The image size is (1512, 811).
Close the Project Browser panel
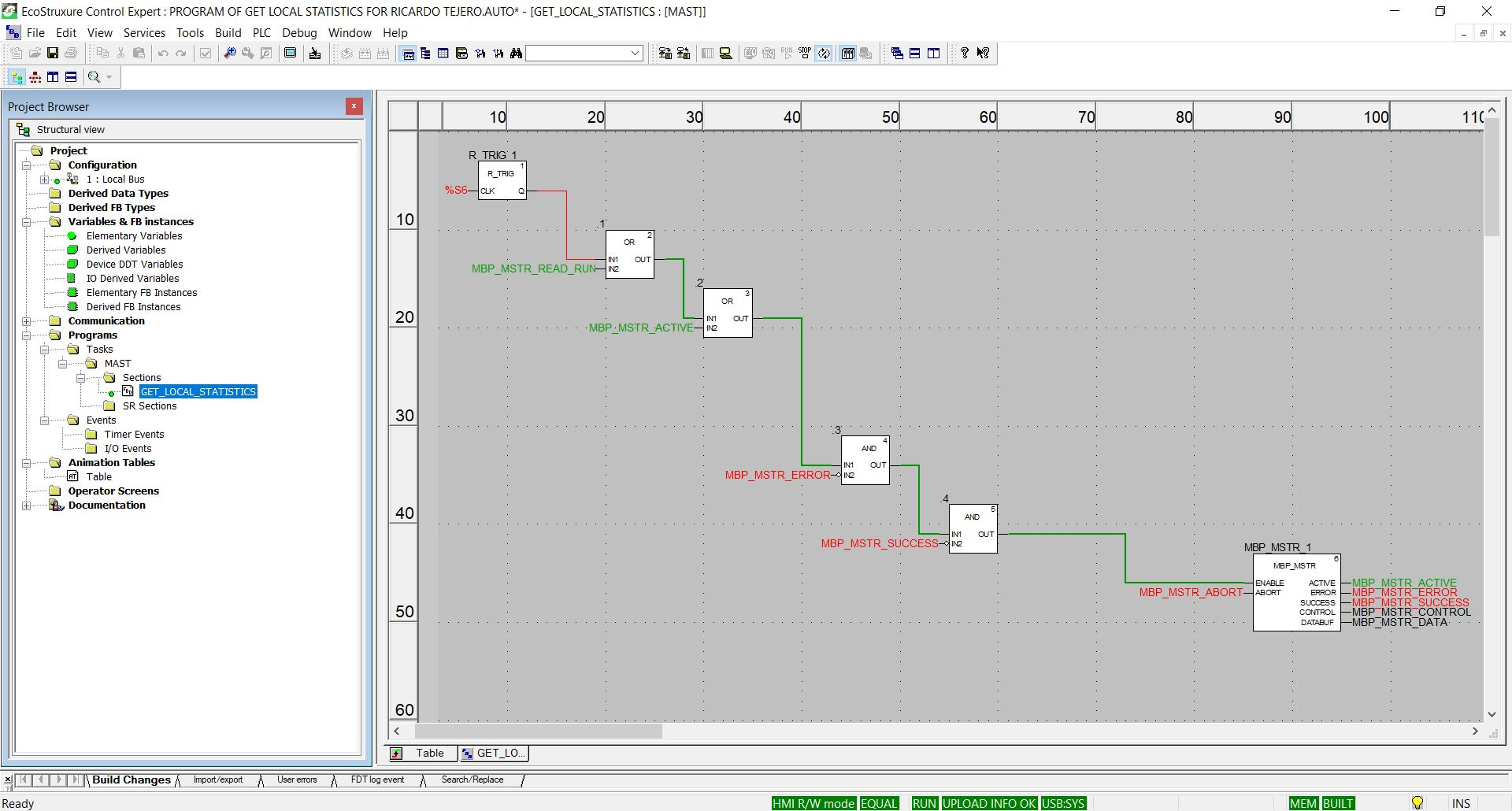tap(354, 106)
